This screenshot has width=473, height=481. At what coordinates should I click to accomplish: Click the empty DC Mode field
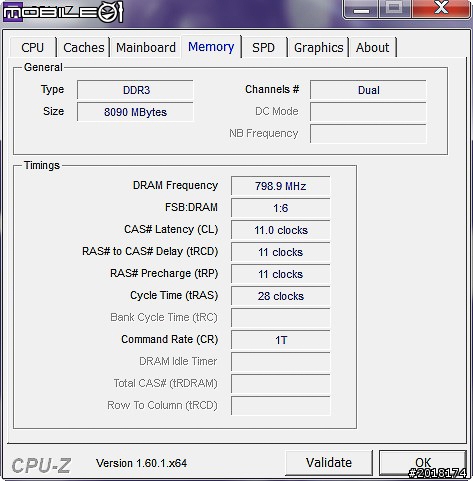tap(368, 112)
